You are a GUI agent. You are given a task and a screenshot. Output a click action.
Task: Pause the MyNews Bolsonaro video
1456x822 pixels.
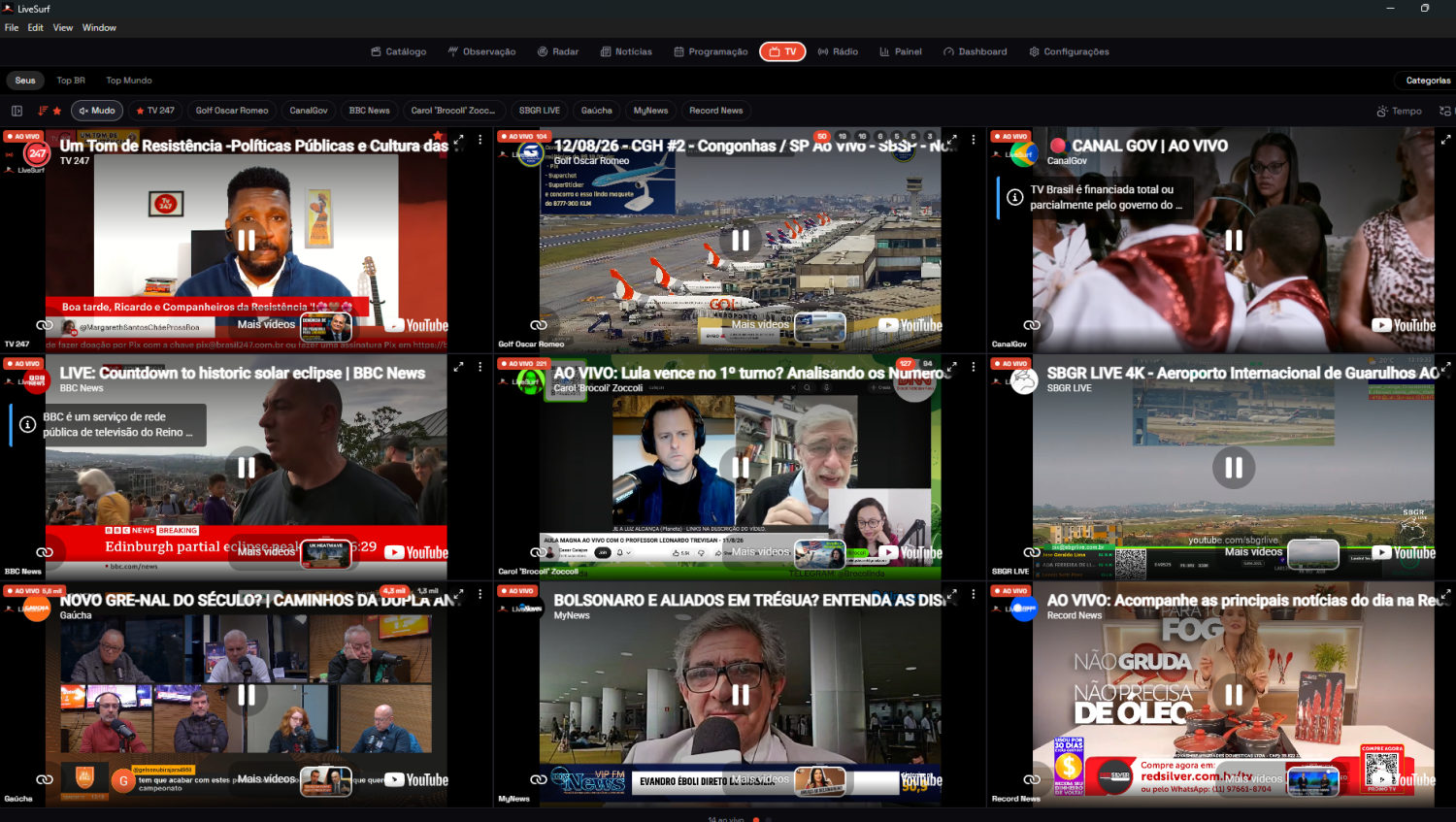point(741,695)
